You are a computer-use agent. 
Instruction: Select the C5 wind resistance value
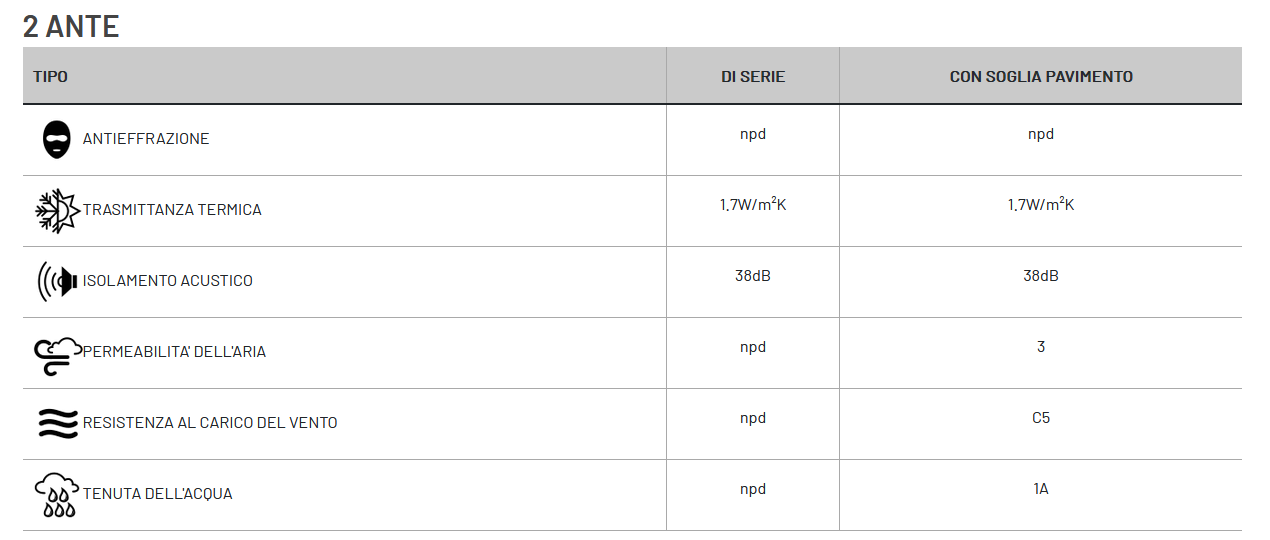tap(1041, 418)
